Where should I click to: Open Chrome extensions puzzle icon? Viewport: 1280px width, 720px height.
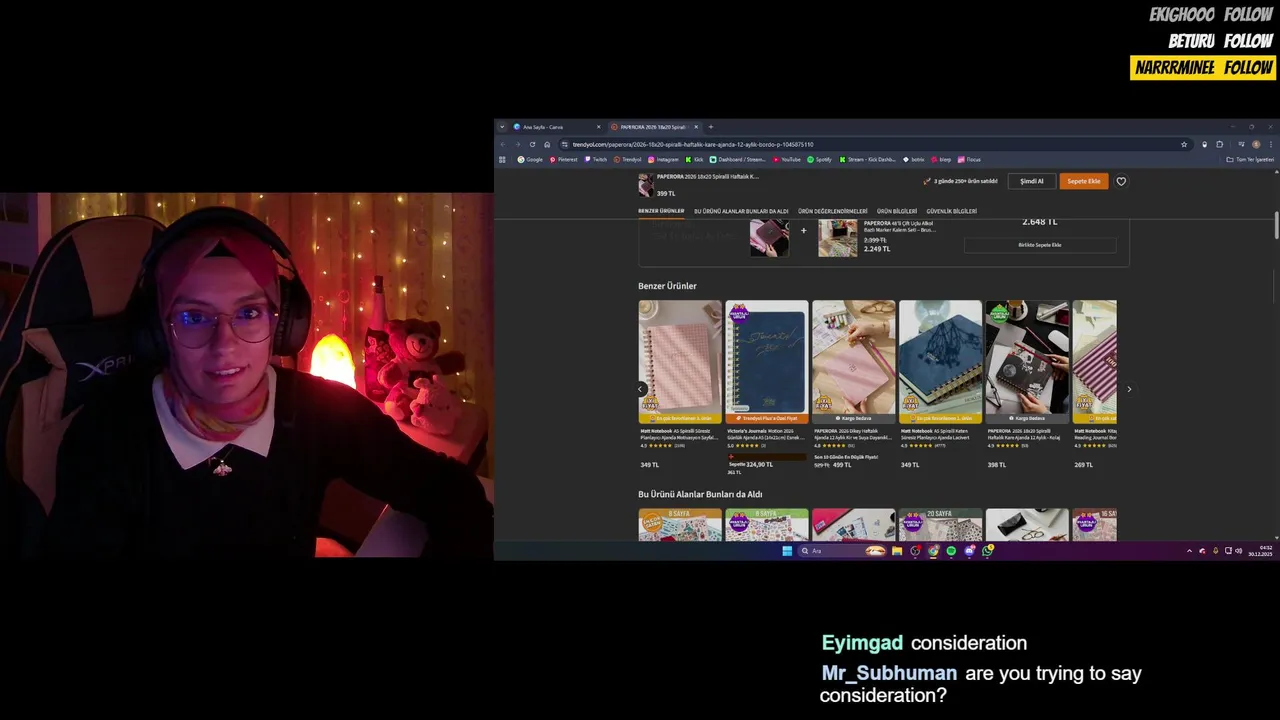pyautogui.click(x=1219, y=144)
